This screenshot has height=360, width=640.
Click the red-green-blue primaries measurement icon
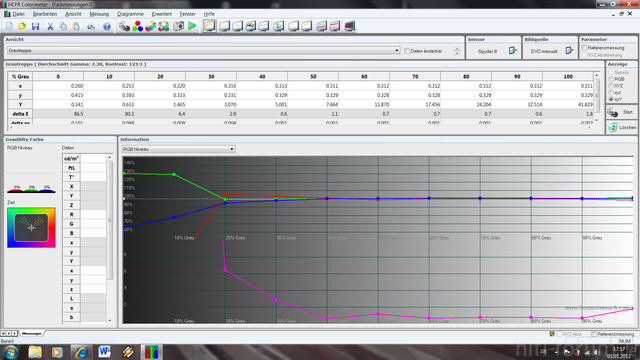coord(138,26)
